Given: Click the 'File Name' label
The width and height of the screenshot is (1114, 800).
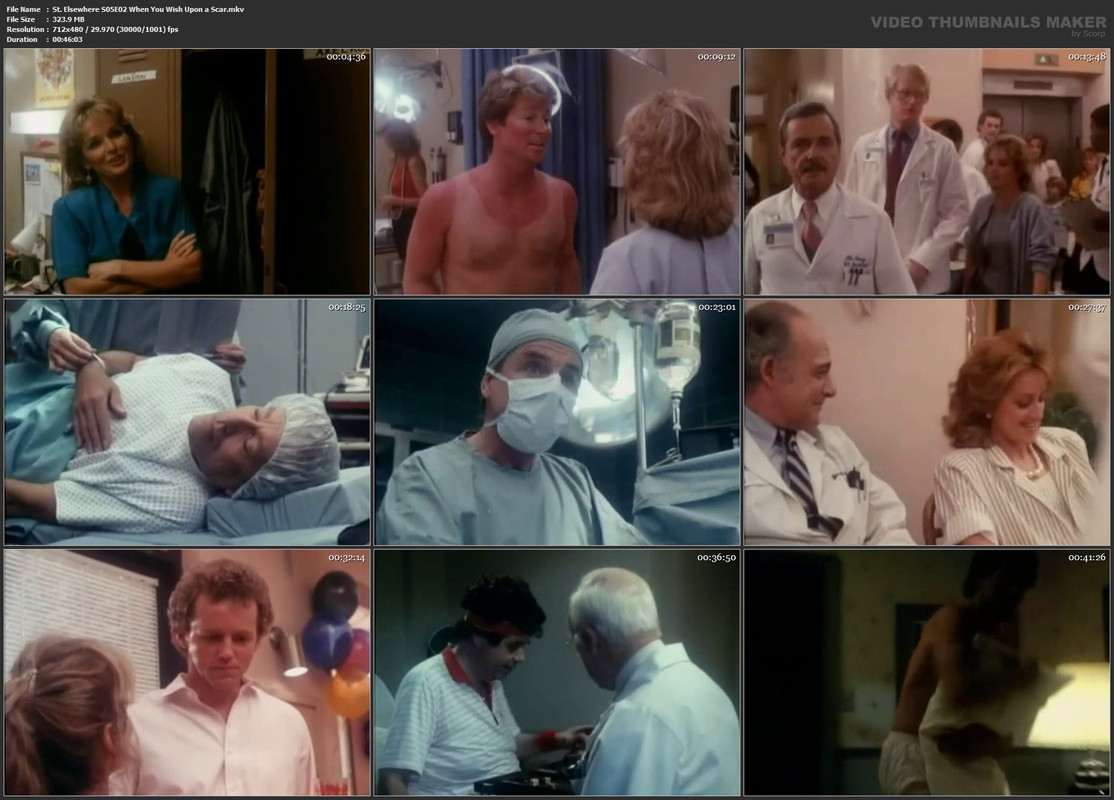Looking at the screenshot, I should [23, 9].
